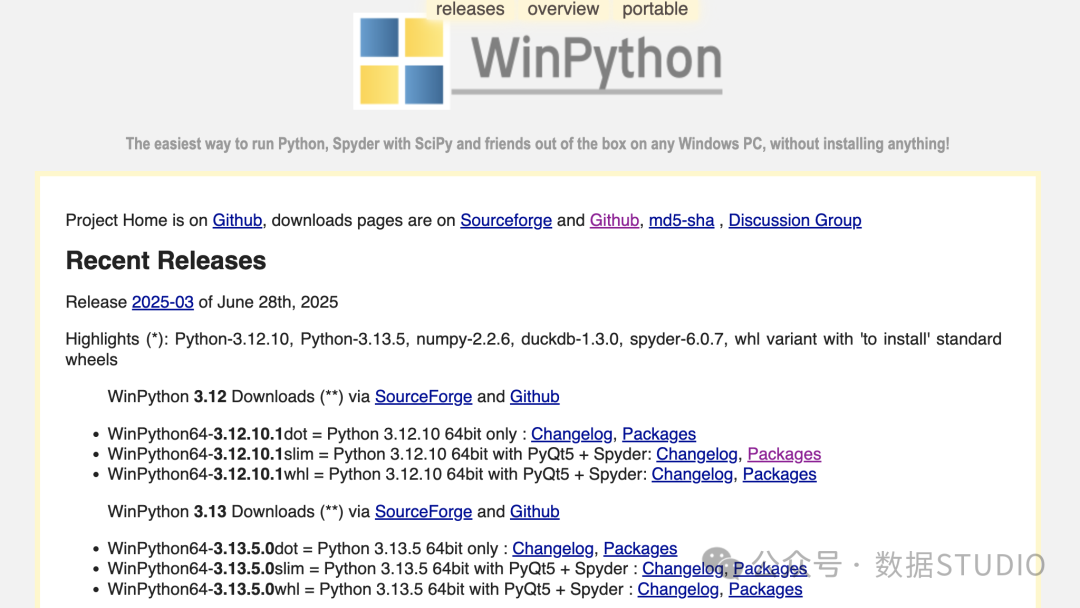
Task: Open Packages for WinPython64-3.12.10.1whl
Action: (x=779, y=474)
